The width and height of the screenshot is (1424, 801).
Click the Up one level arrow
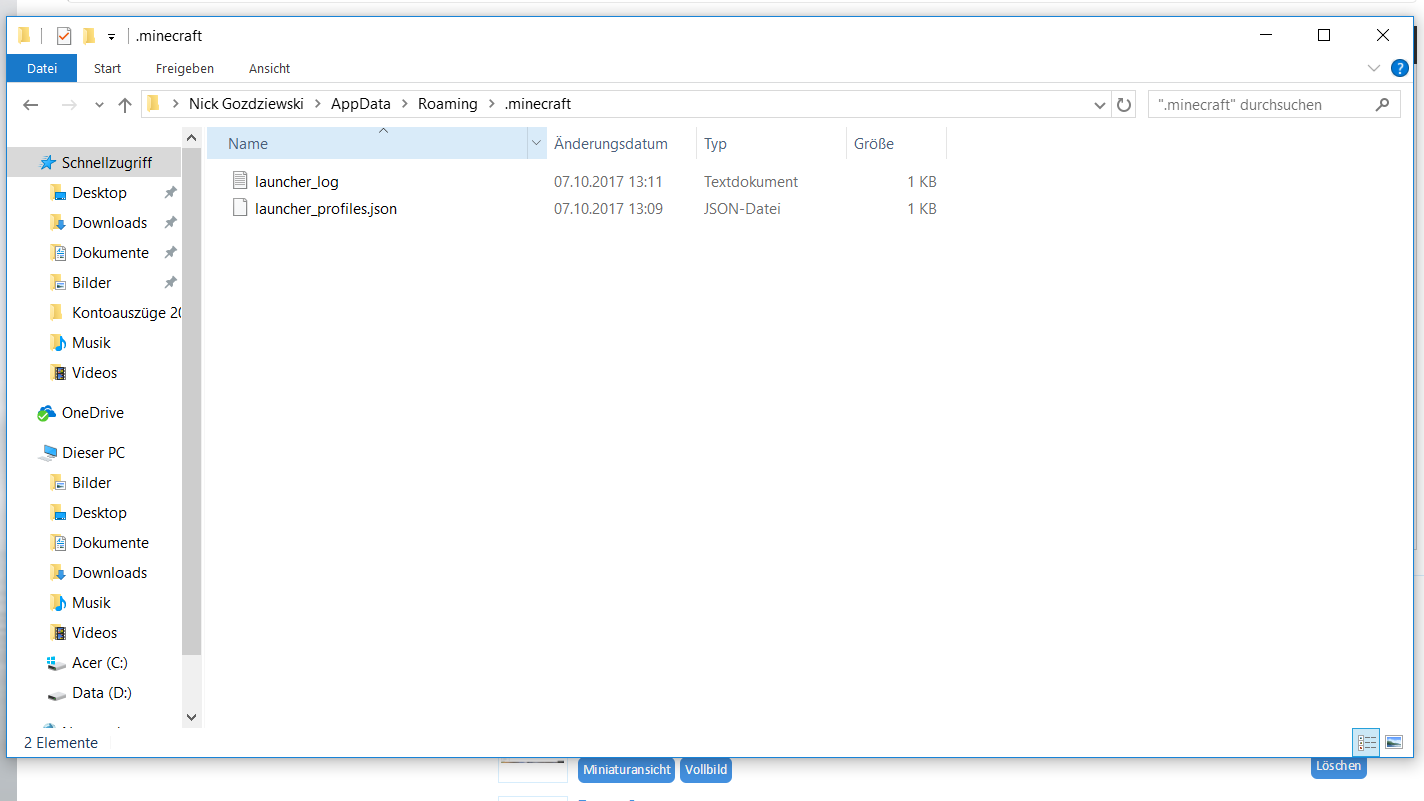click(x=125, y=105)
